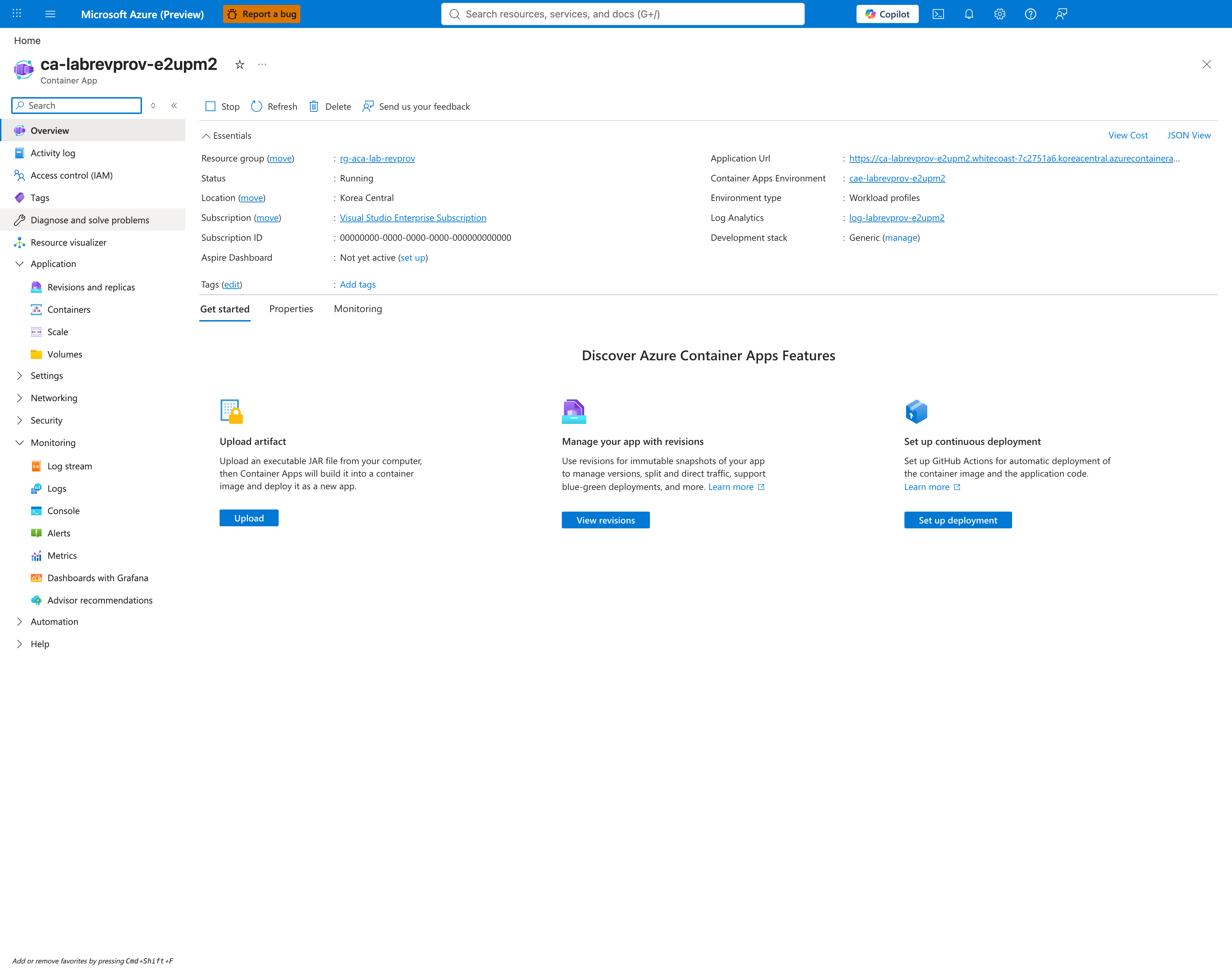Switch to the Monitoring tab
The image size is (1232, 968).
coord(358,309)
